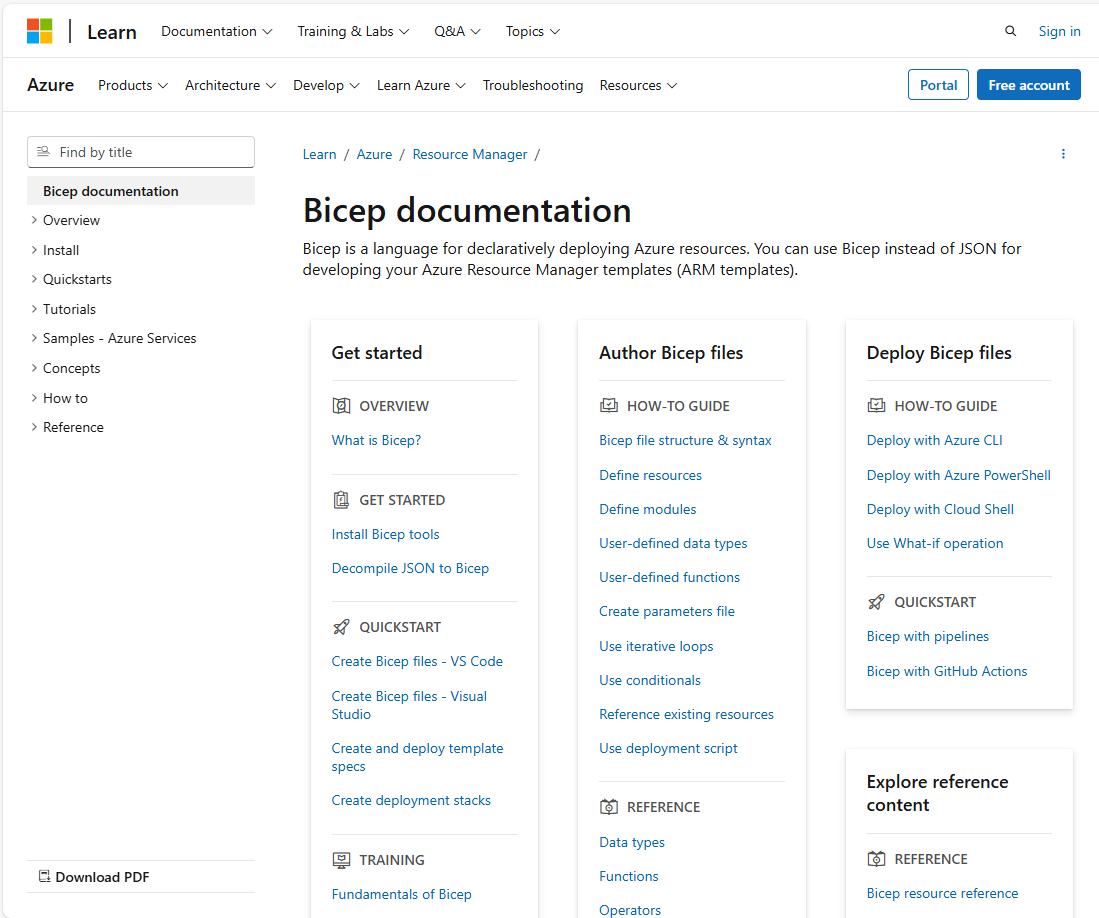Viewport: 1099px width, 918px height.
Task: Open the more actions three-dot menu near breadcrumbs
Action: [1063, 153]
